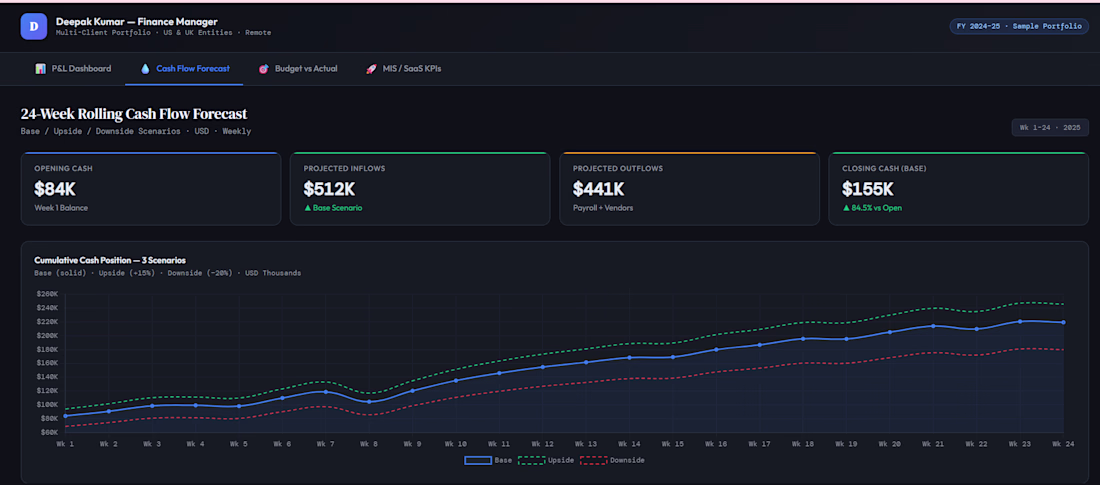Toggle the Base series in chart legend
The image size is (1100, 485).
[488, 460]
